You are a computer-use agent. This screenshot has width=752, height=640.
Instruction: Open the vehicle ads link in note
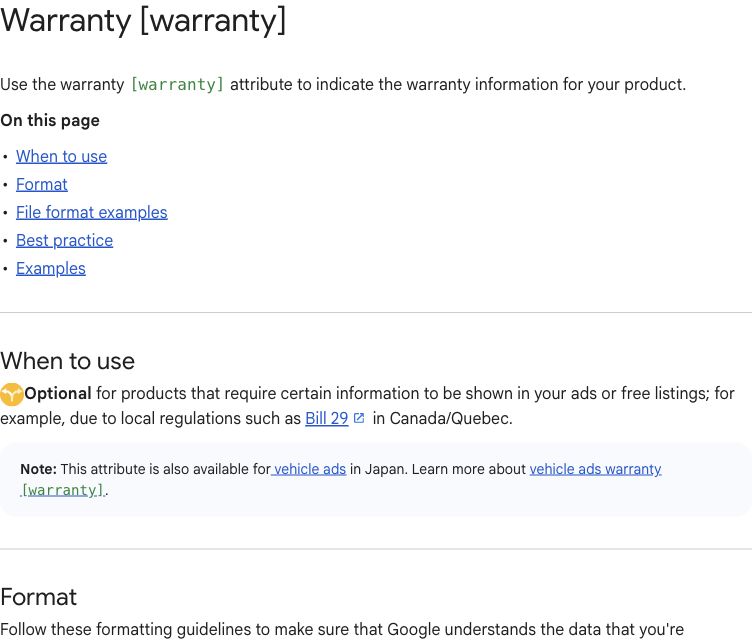click(x=309, y=469)
